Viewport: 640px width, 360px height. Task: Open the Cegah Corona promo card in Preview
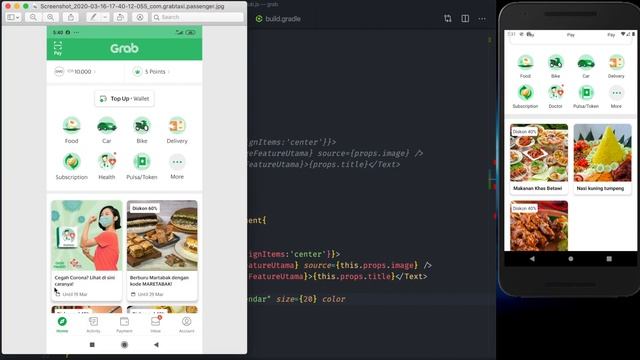click(x=87, y=250)
